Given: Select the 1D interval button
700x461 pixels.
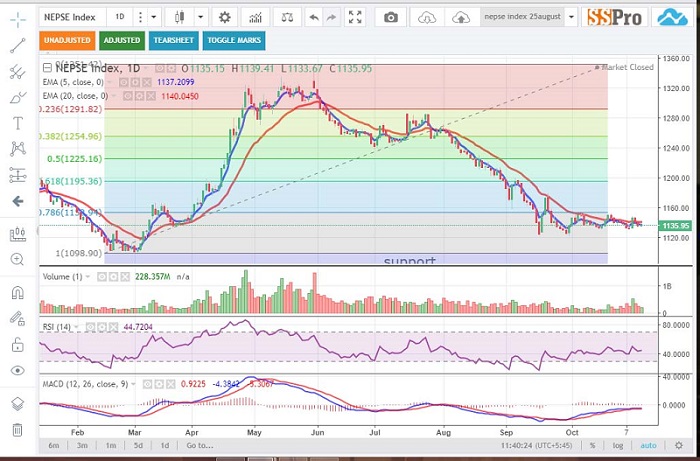Looking at the screenshot, I should pyautogui.click(x=120, y=17).
